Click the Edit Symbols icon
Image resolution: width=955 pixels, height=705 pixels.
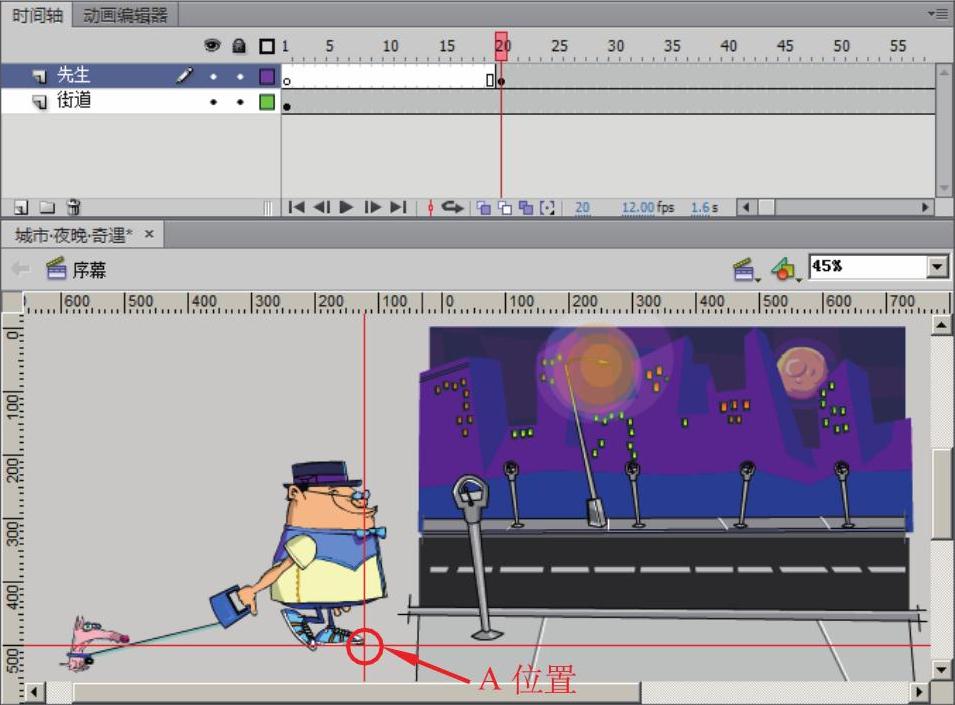click(x=784, y=268)
